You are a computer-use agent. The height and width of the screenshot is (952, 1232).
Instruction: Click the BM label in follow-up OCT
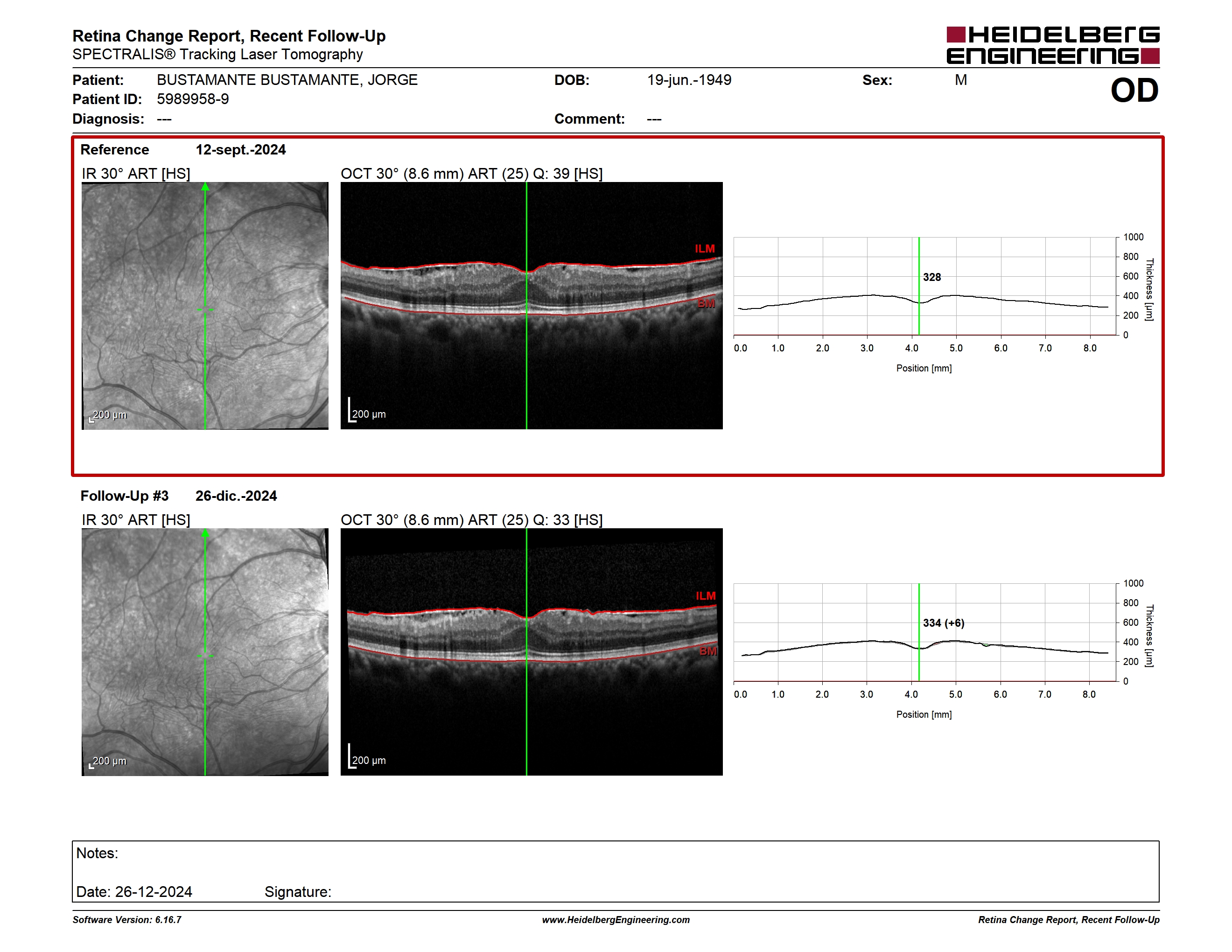[x=708, y=651]
